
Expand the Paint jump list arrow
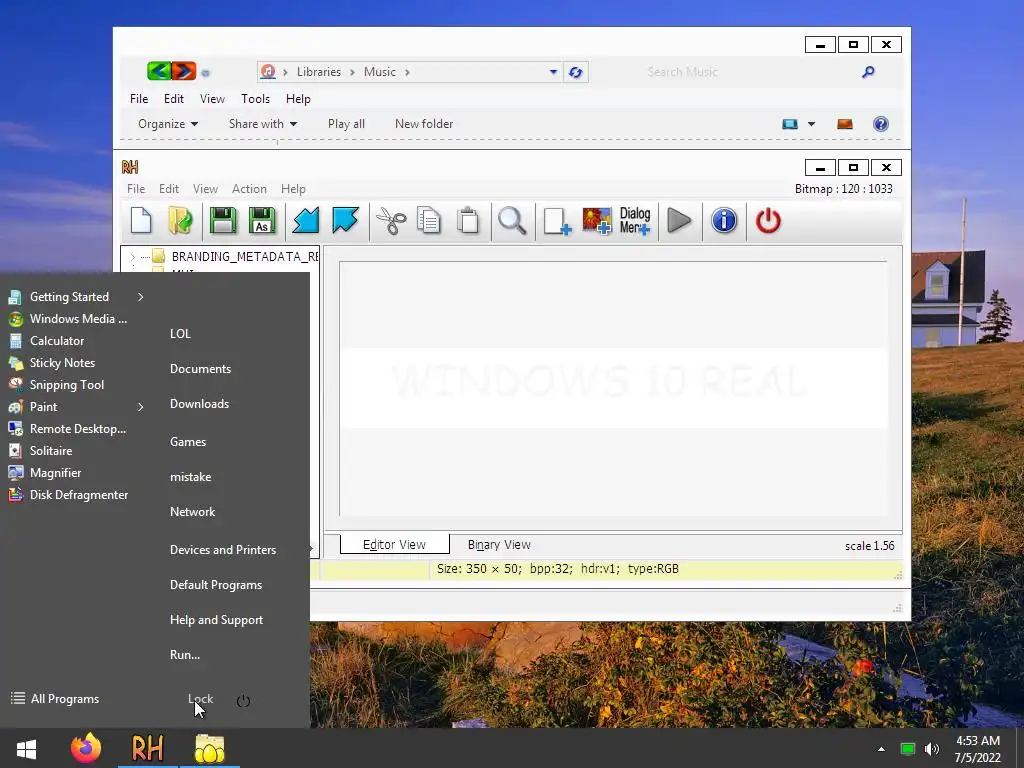click(x=140, y=407)
